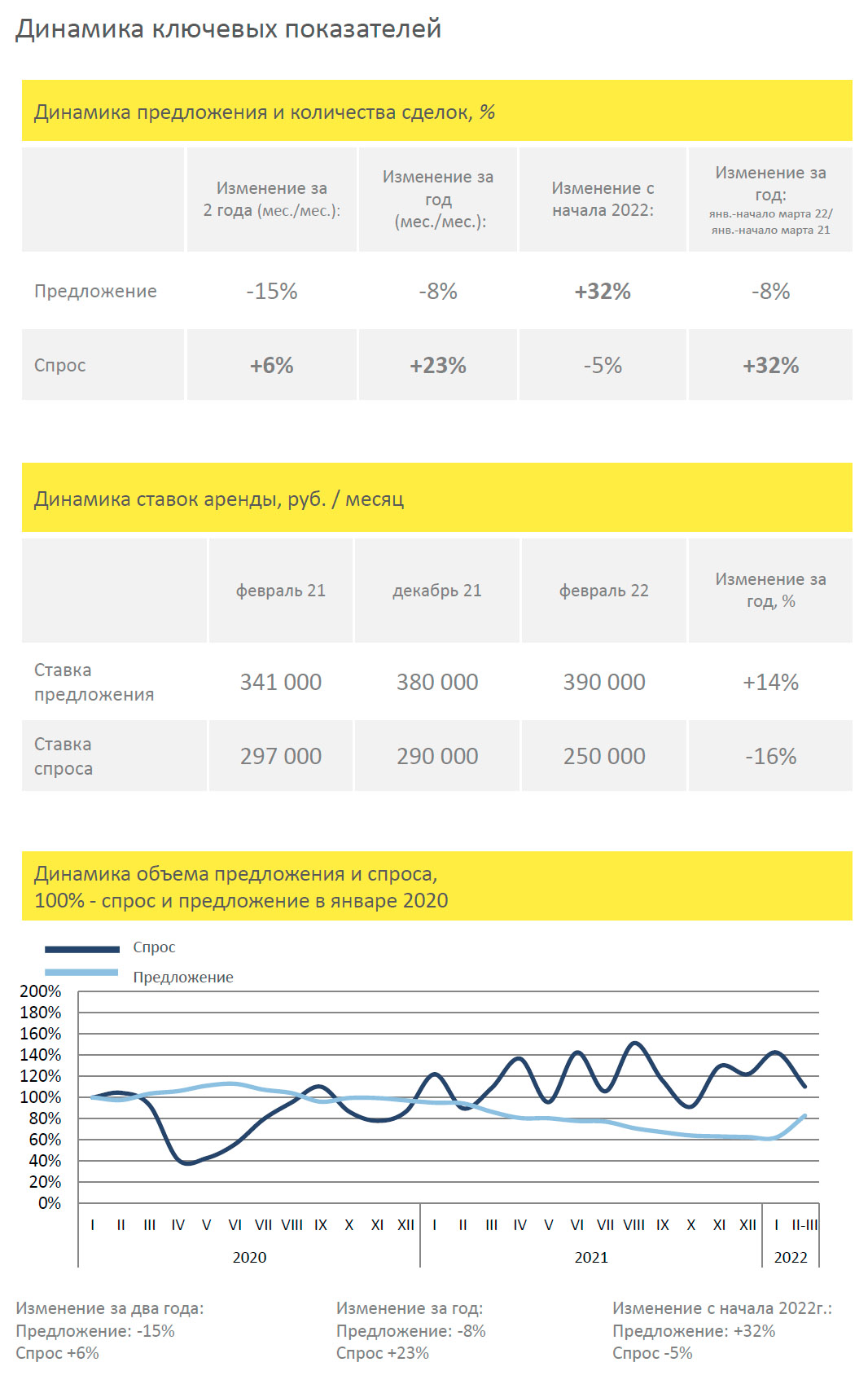The image size is (868, 1393).
Task: Click the page title Динамика ключевых показателей
Action: (x=228, y=29)
